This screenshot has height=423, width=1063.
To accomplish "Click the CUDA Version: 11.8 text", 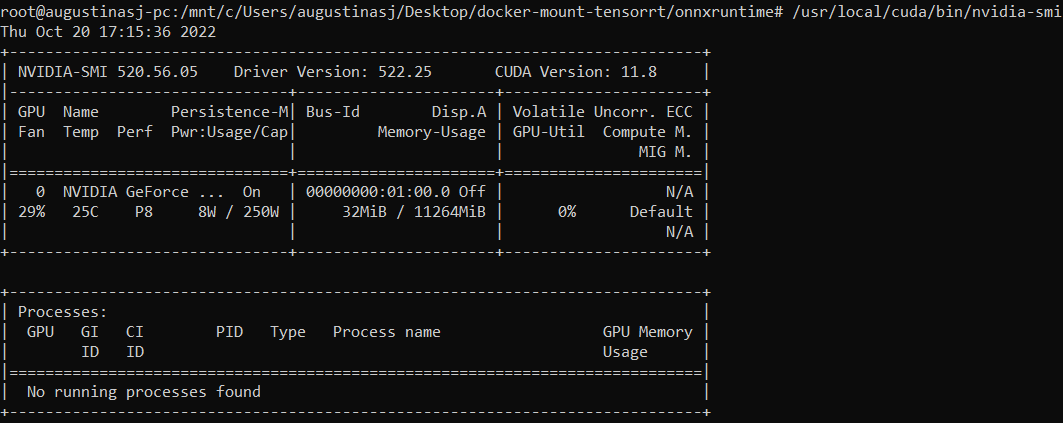I will coord(576,72).
